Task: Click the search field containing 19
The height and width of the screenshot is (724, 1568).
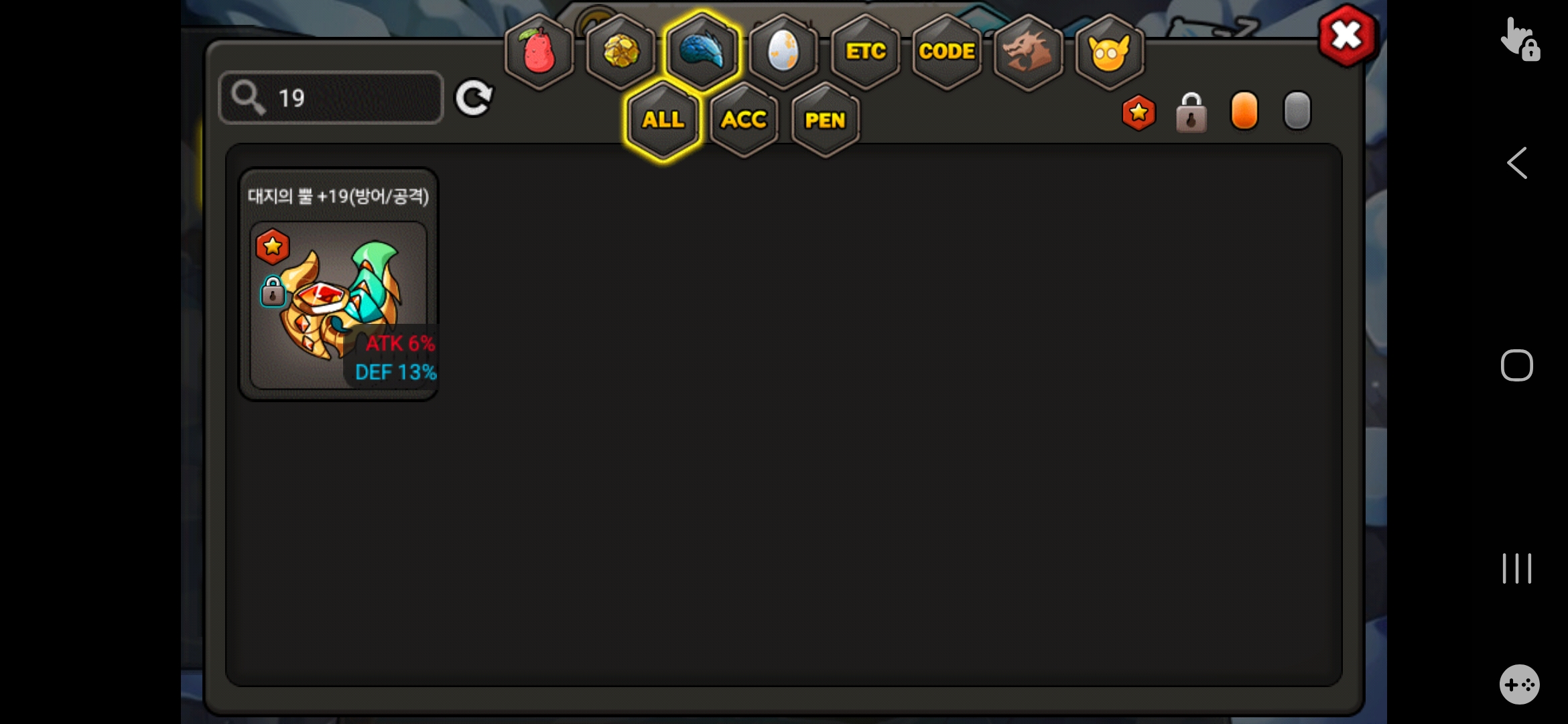Action: coord(331,98)
